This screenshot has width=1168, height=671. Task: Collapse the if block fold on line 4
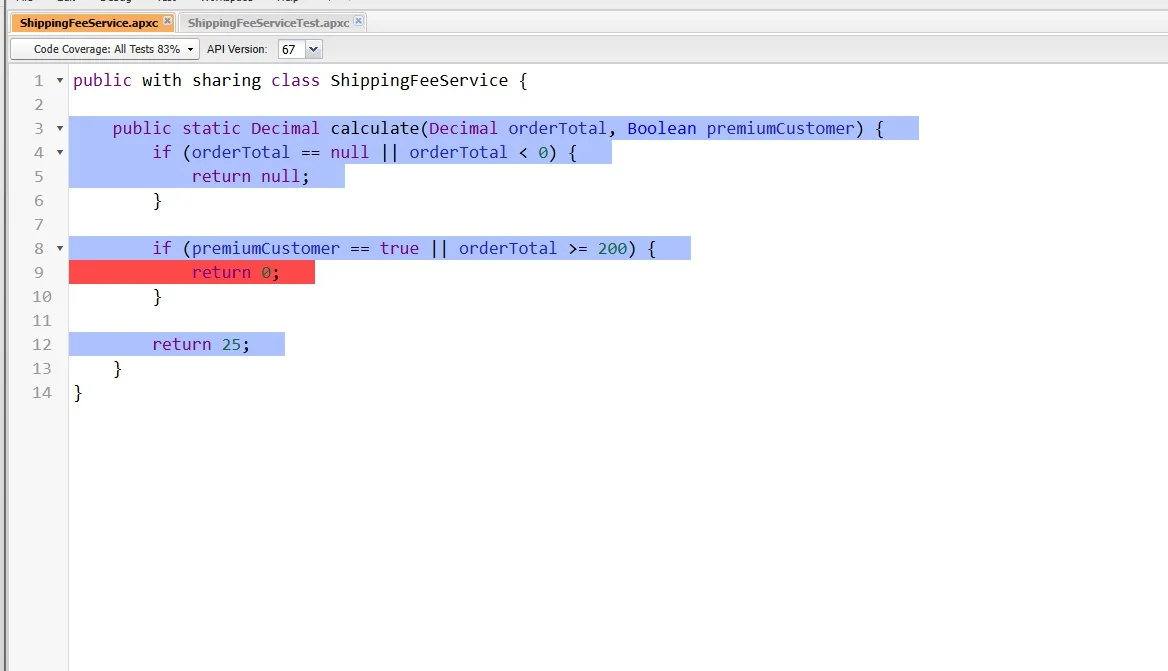[x=60, y=153]
